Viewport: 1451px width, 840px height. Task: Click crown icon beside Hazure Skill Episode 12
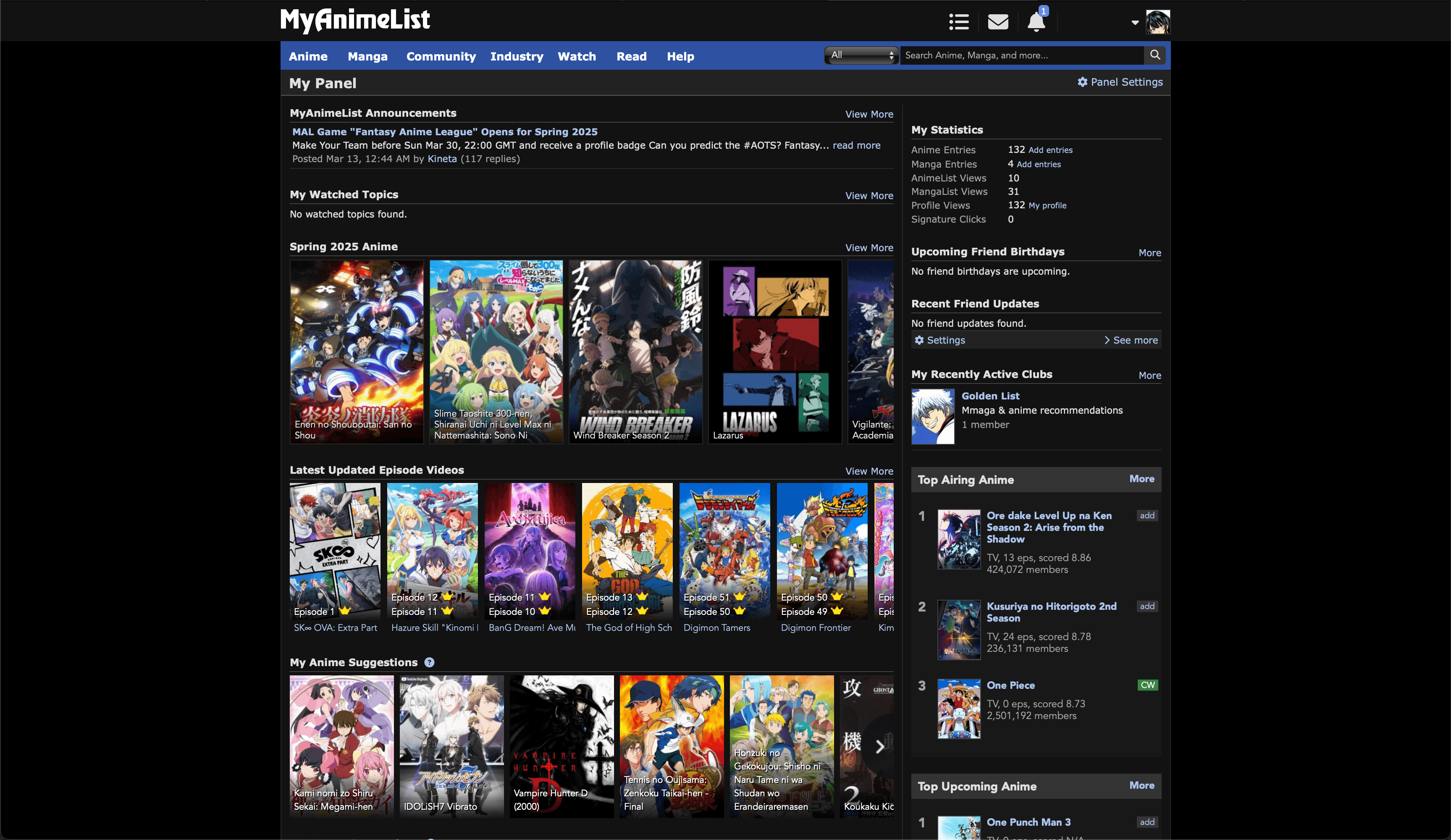[x=447, y=596]
